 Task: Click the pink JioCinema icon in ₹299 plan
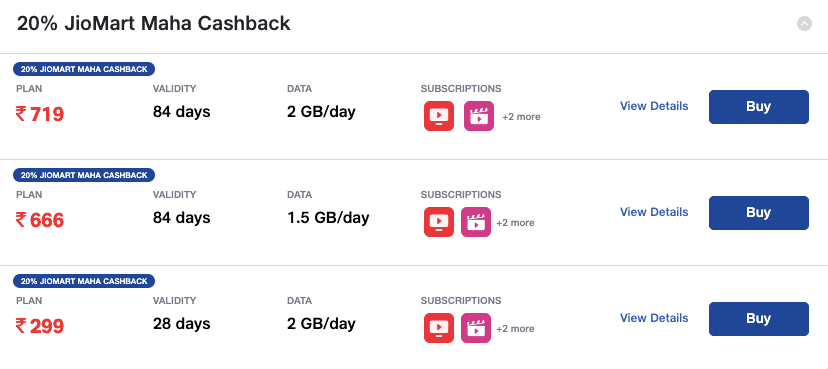[476, 328]
